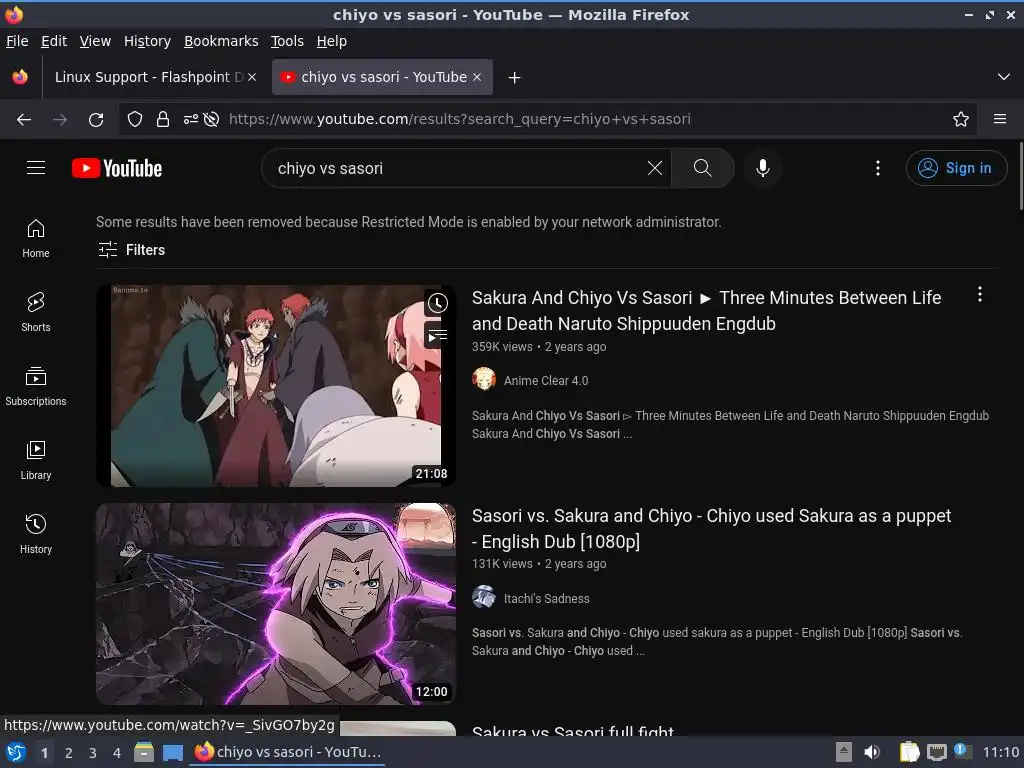Click the tray clipboard icon

908,752
